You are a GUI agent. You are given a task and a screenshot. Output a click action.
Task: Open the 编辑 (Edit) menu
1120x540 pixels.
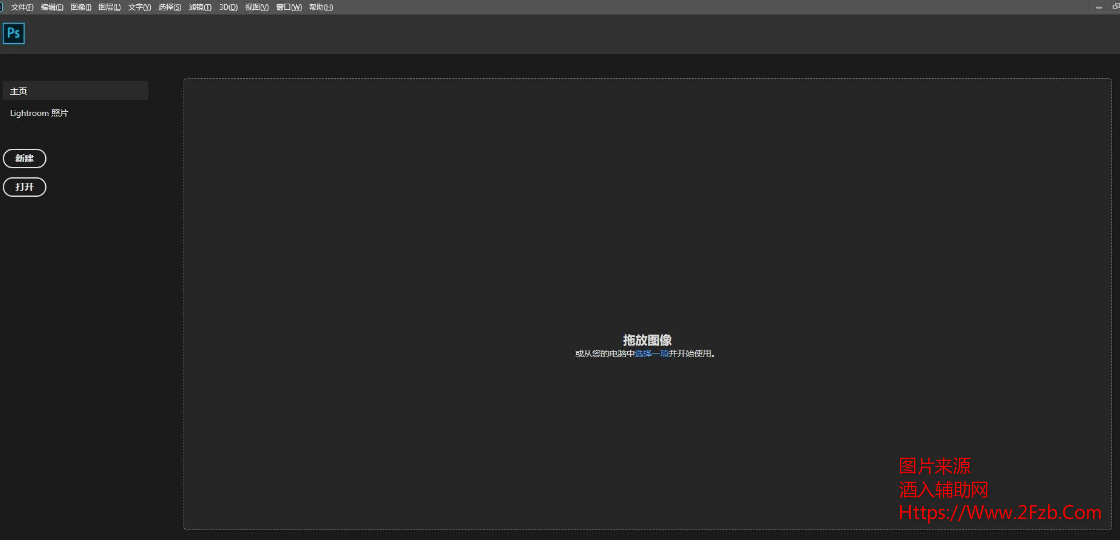[x=52, y=7]
